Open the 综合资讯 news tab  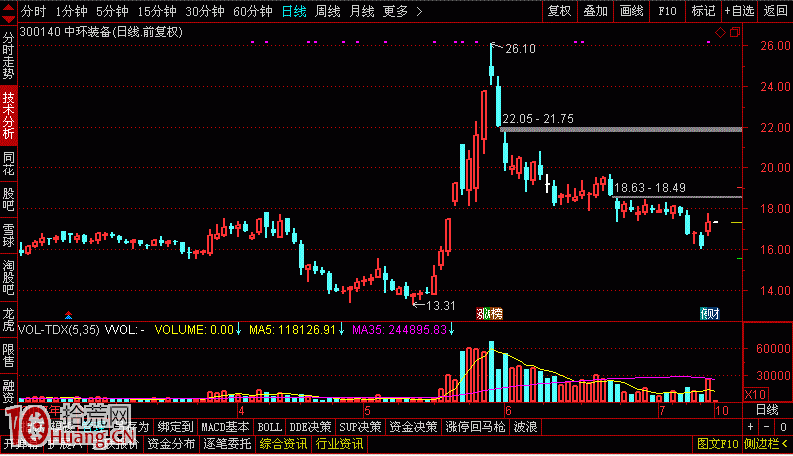283,444
